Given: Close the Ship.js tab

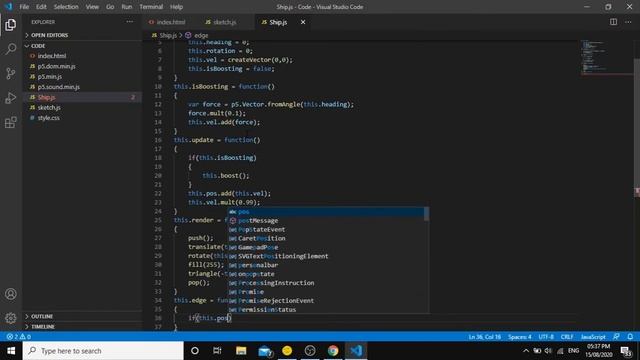Looking at the screenshot, I should point(303,22).
